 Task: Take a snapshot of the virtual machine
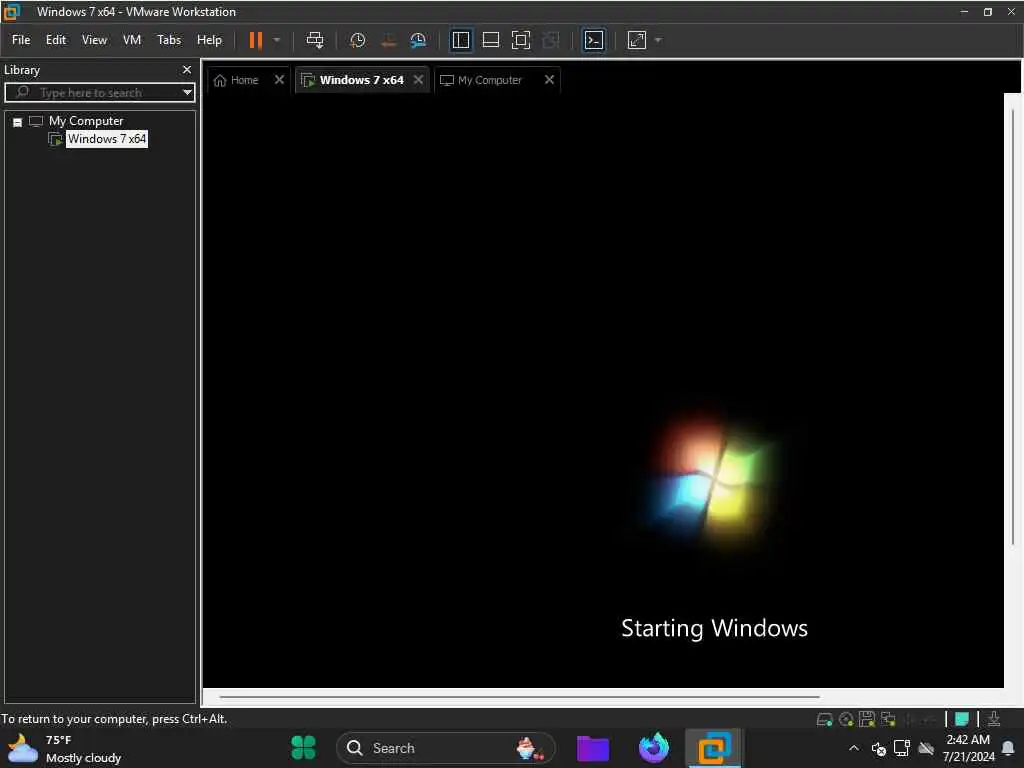(357, 40)
